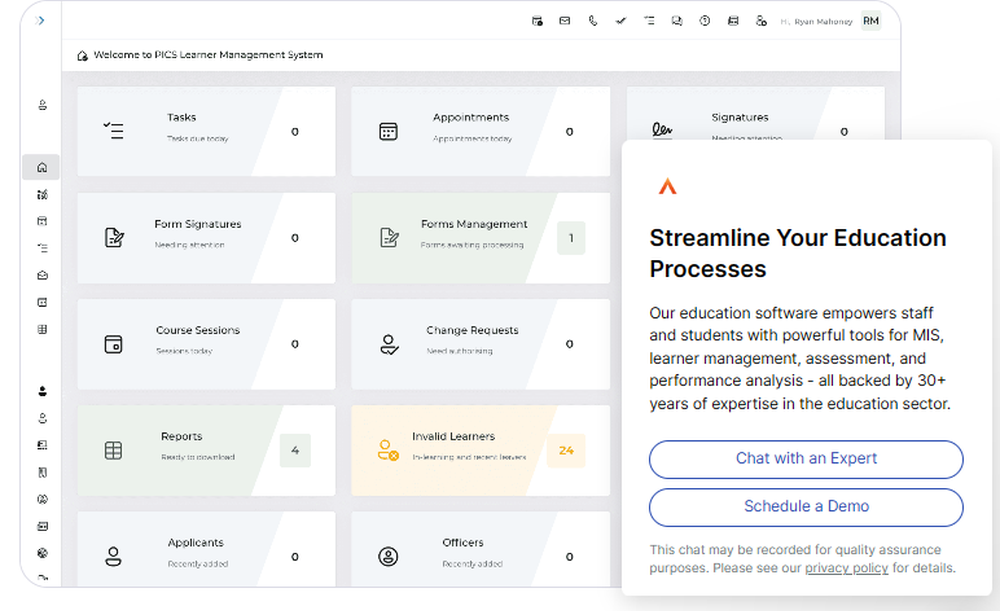The height and width of the screenshot is (611, 1000).
Task: Click the user settings icon in the top toolbar
Action: tap(760, 20)
